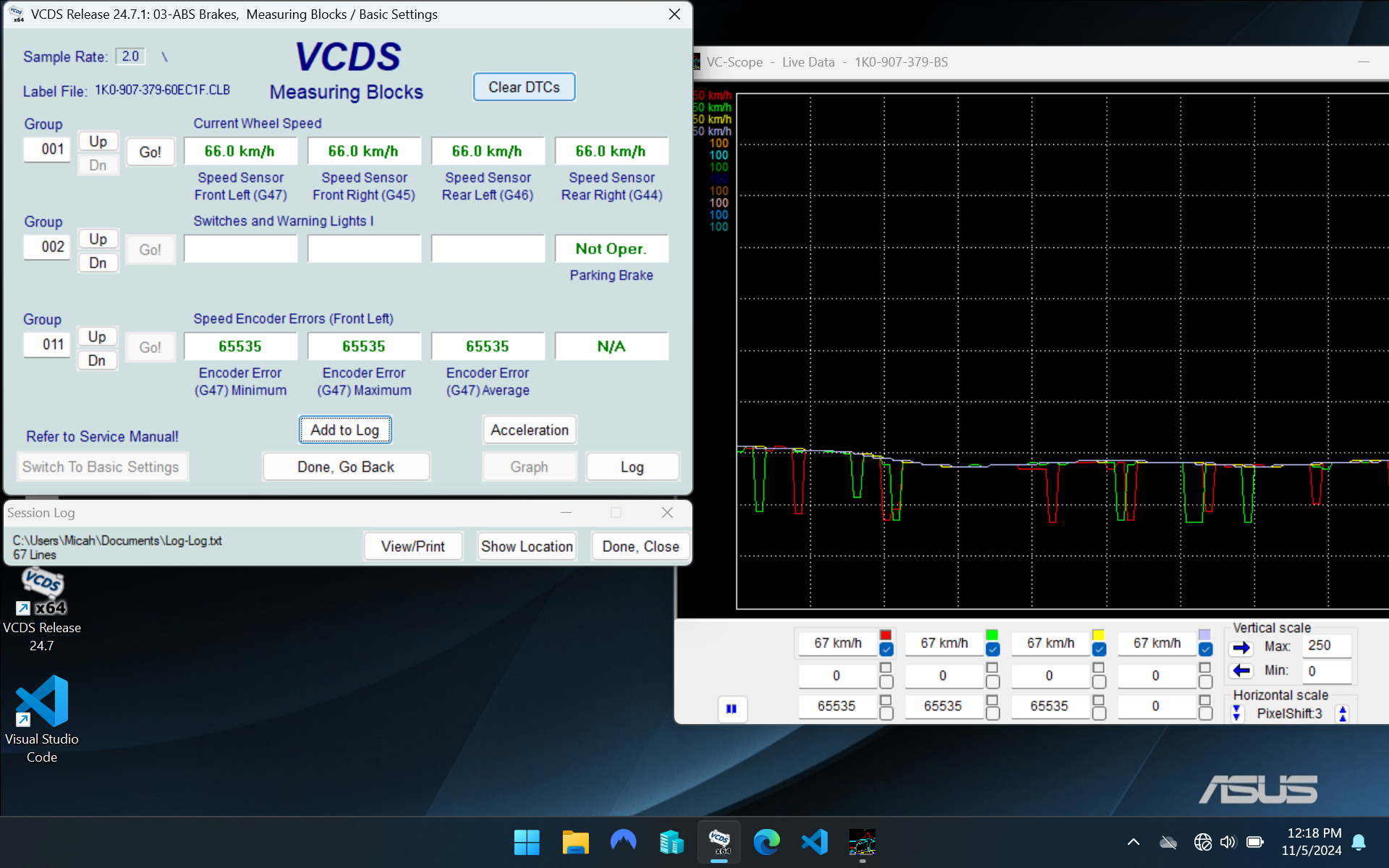This screenshot has width=1389, height=868.
Task: Click Done, Close in Session Log
Action: (x=640, y=546)
